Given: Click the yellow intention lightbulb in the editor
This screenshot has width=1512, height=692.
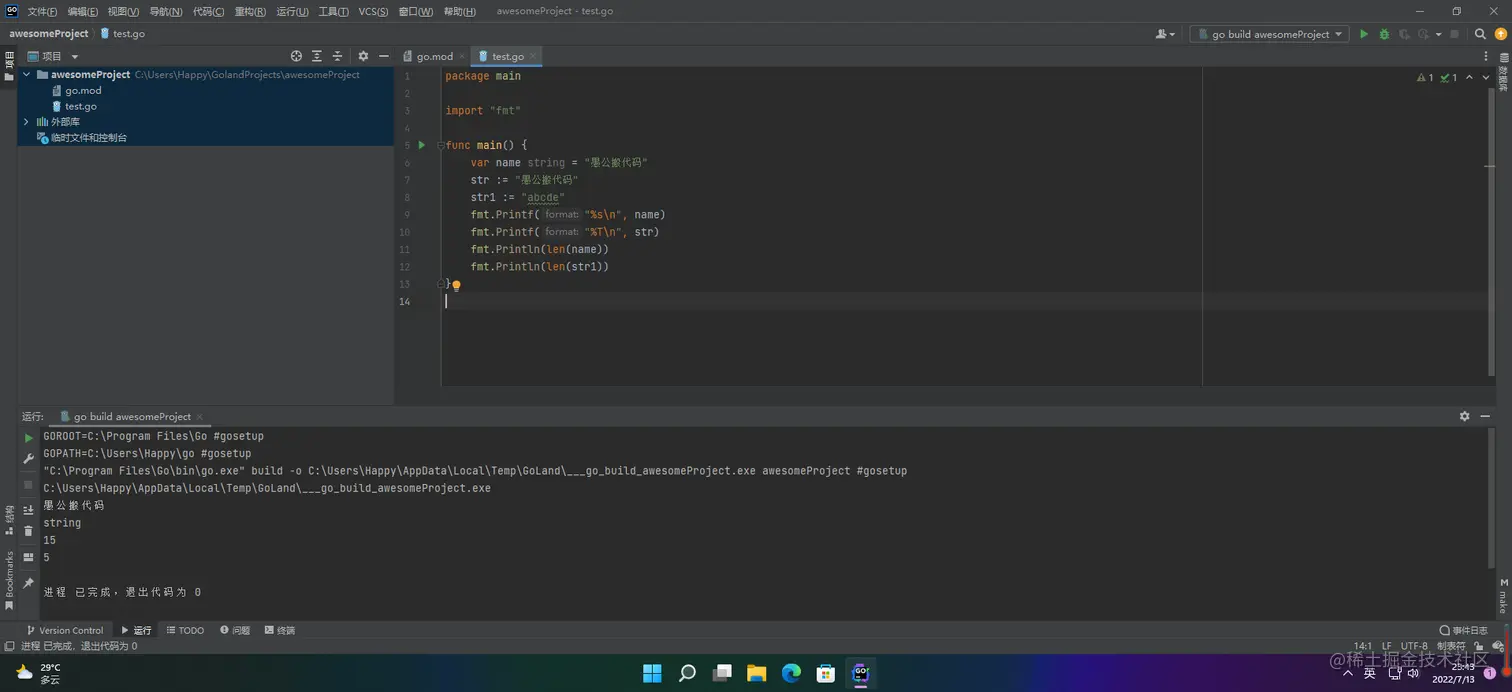Looking at the screenshot, I should 456,285.
